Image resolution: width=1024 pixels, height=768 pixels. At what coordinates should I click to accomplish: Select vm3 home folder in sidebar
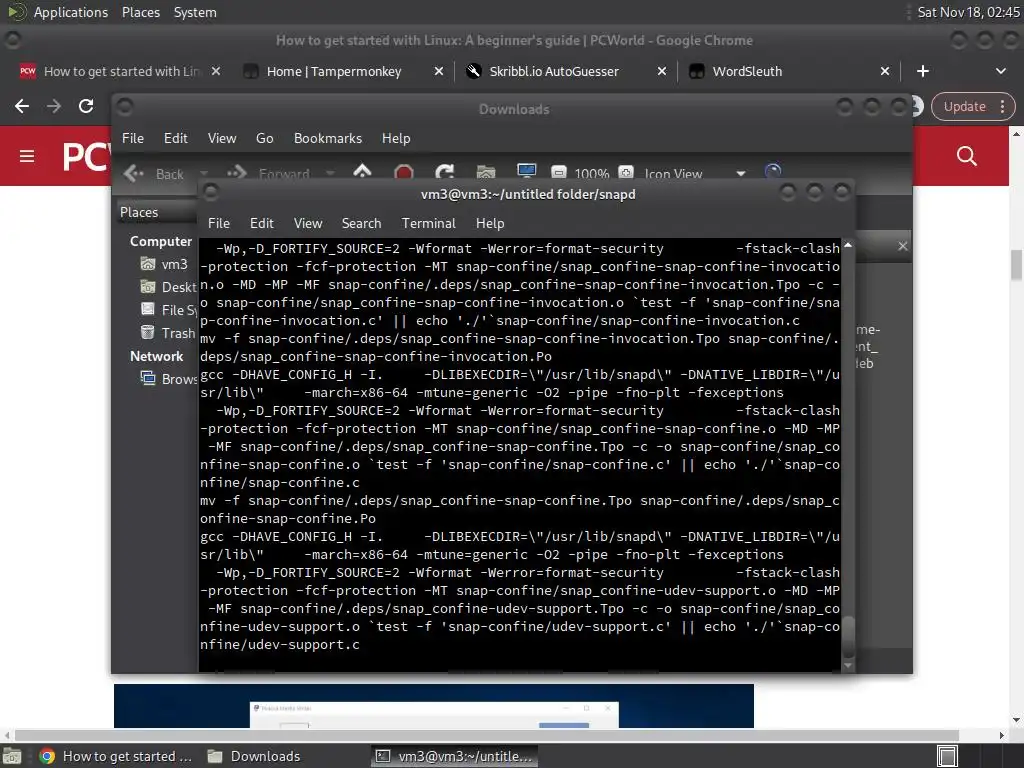[x=165, y=264]
